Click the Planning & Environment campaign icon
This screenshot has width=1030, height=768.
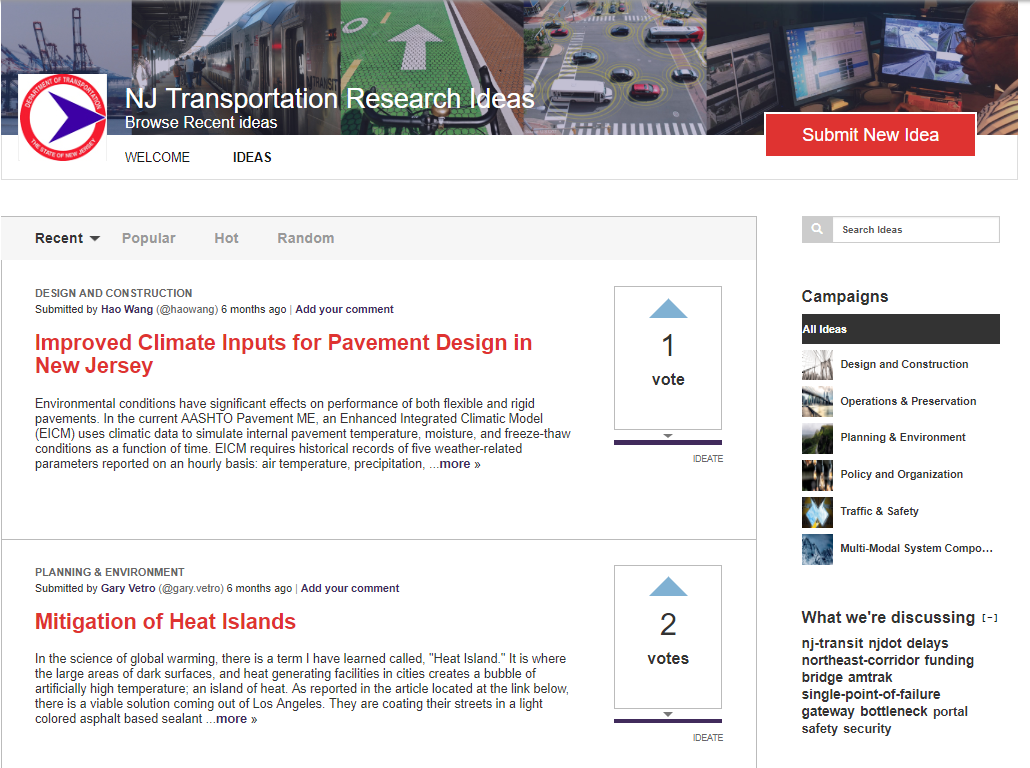pyautogui.click(x=817, y=438)
